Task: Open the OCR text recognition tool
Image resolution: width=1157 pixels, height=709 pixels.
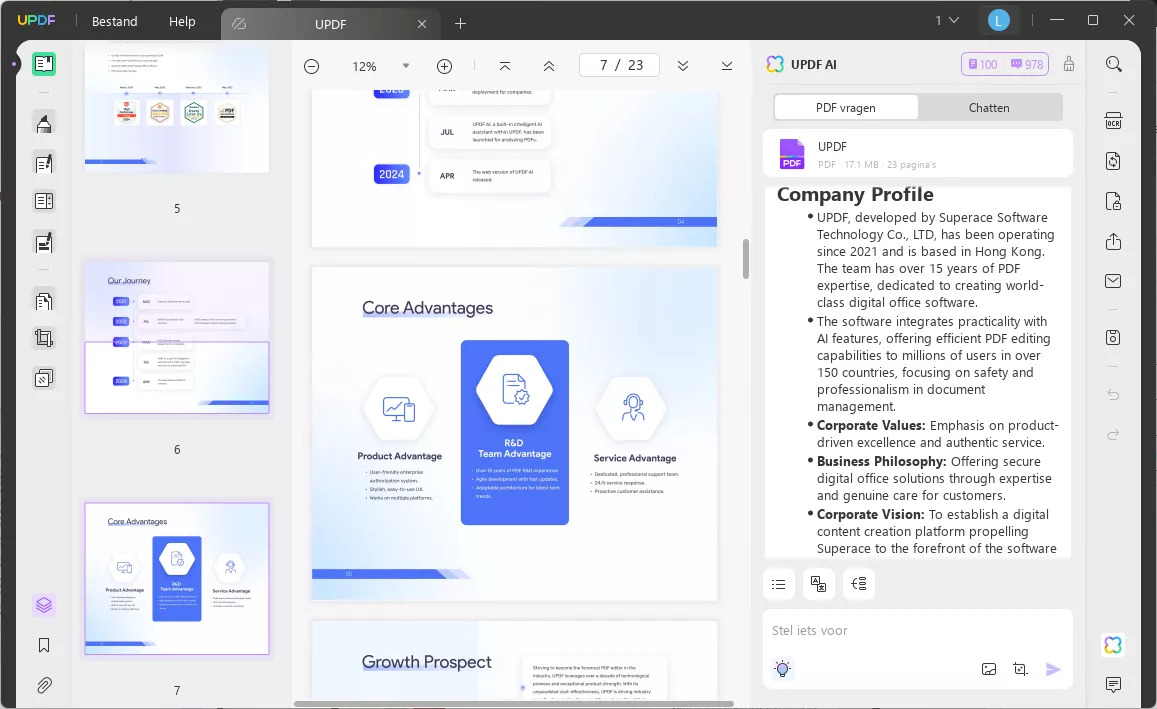Action: pos(1113,121)
